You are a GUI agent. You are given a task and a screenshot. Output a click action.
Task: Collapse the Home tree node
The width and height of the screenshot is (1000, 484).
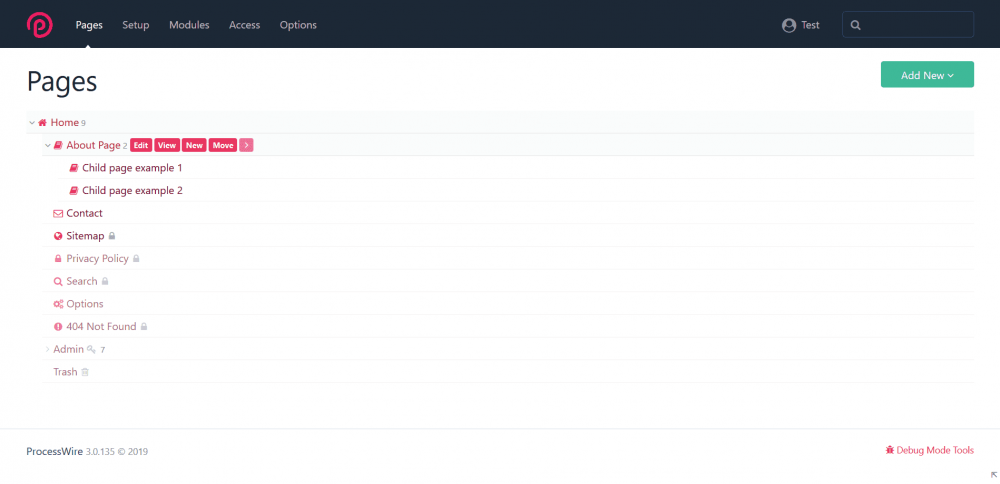(x=32, y=123)
